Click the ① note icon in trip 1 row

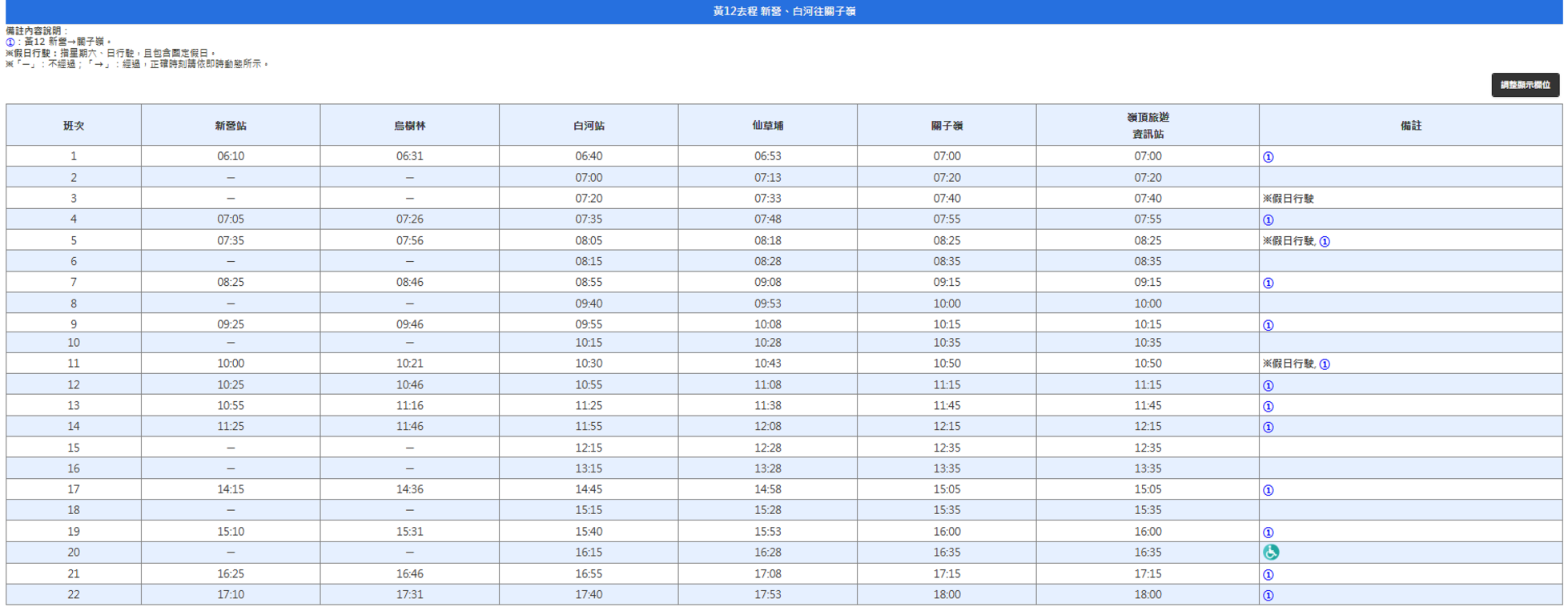[x=1268, y=157]
